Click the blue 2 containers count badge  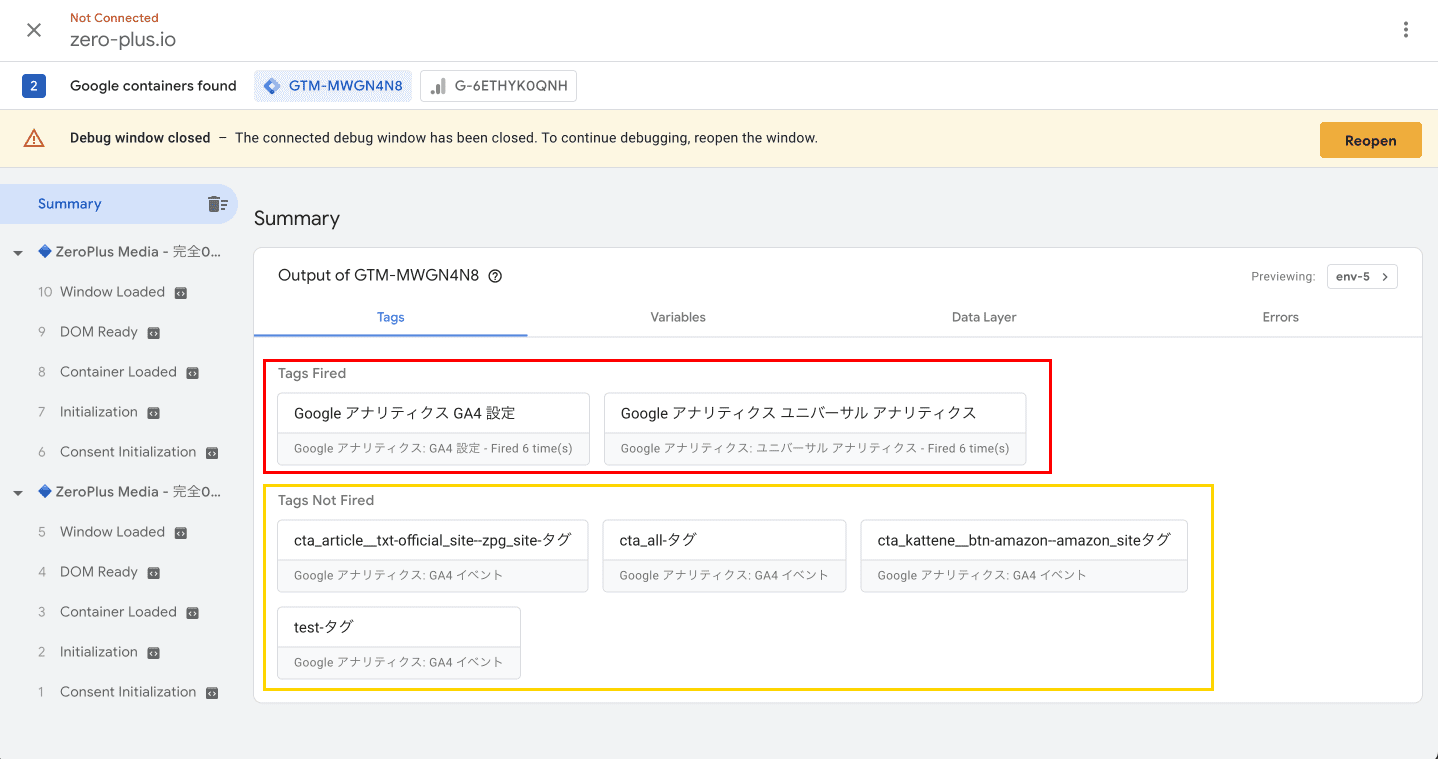[x=34, y=86]
